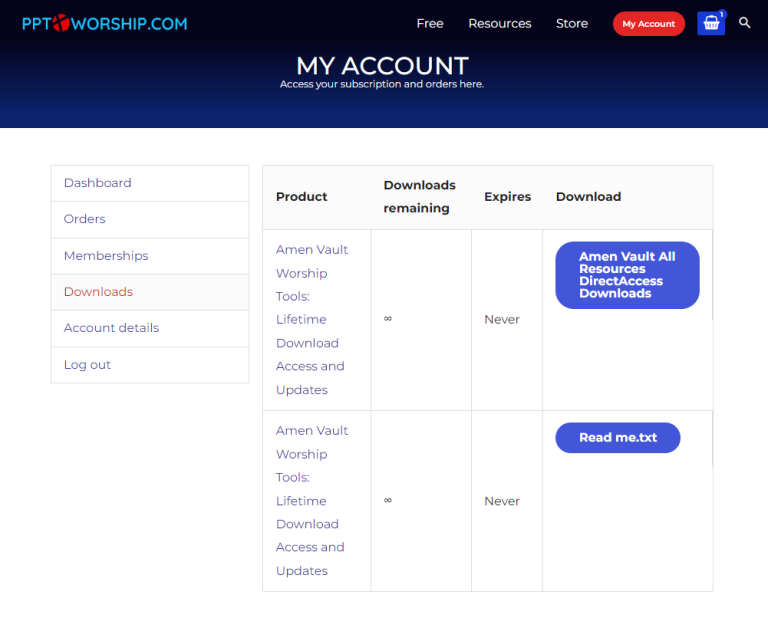Click Log out in the sidebar
768x618 pixels.
click(x=87, y=365)
